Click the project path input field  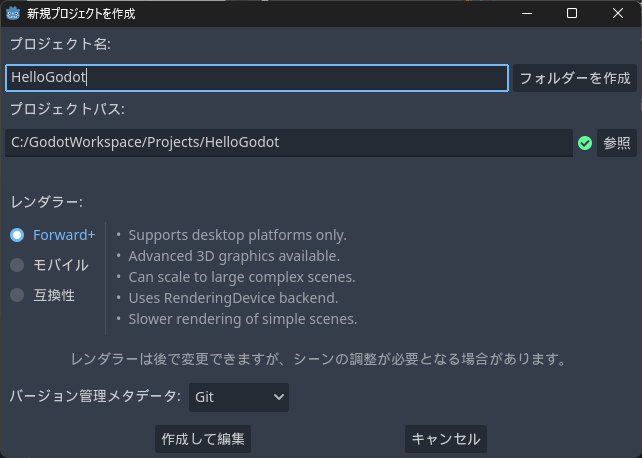pyautogui.click(x=289, y=143)
